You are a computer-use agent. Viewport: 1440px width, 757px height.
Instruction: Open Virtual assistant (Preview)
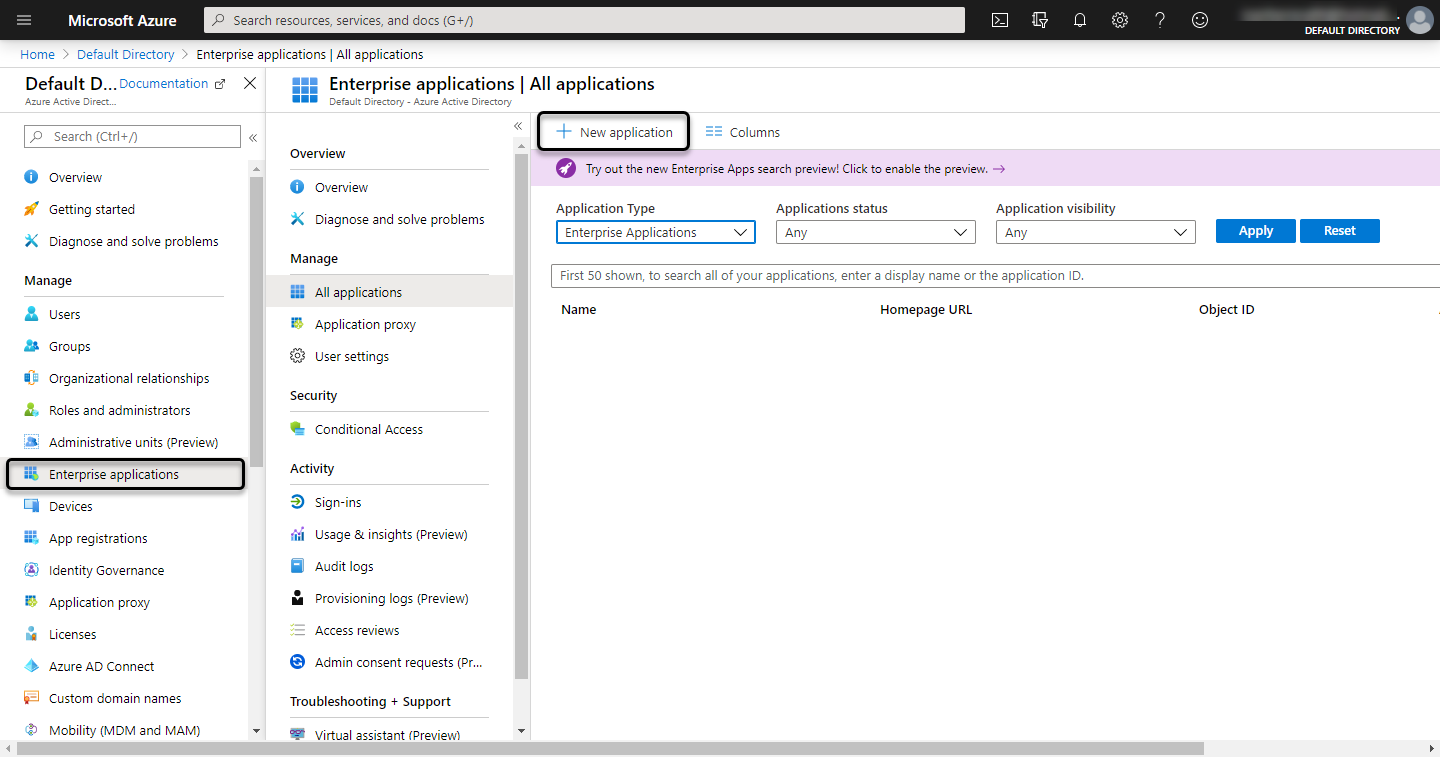click(x=390, y=734)
